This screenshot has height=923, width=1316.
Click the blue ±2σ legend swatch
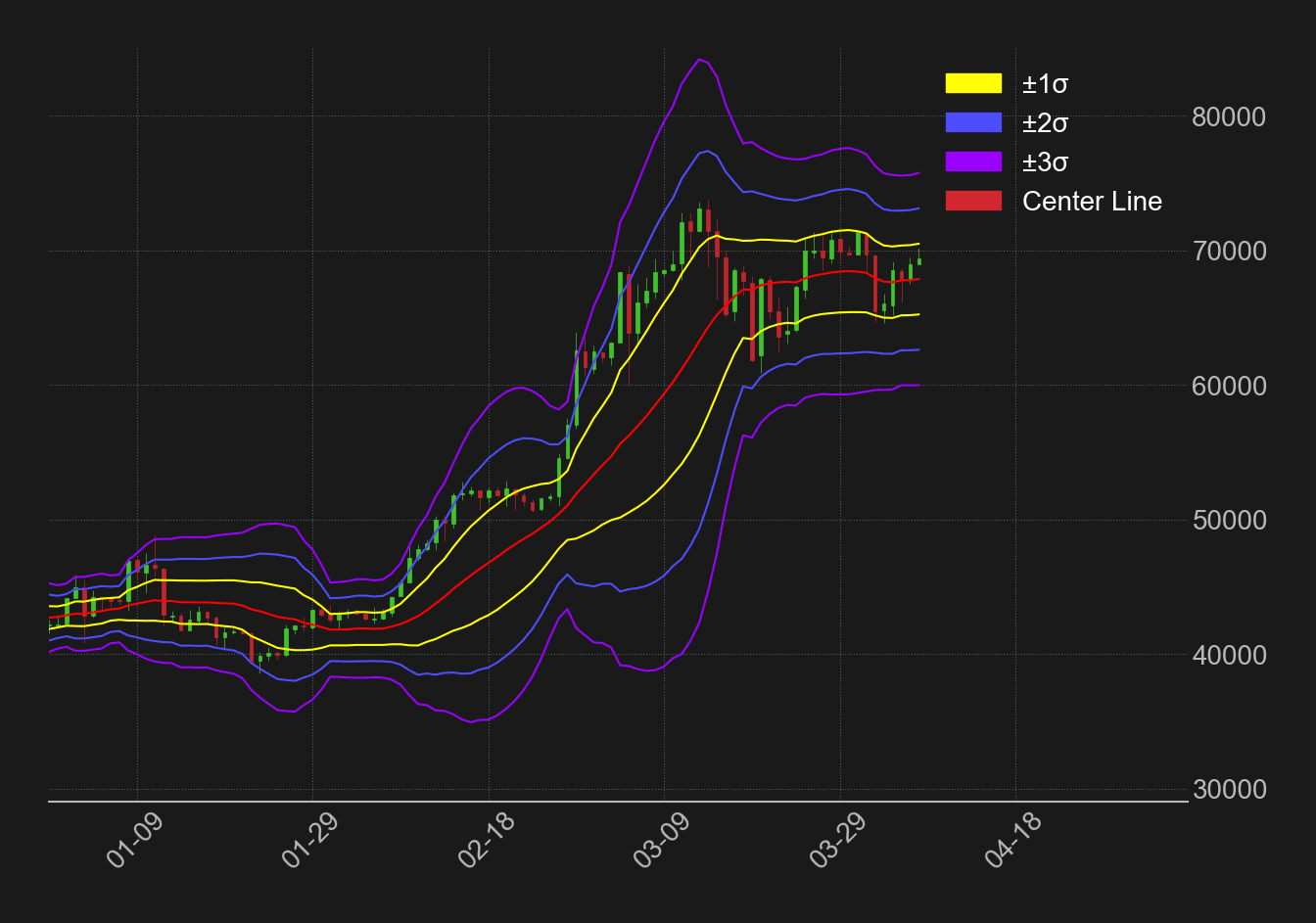tap(972, 123)
